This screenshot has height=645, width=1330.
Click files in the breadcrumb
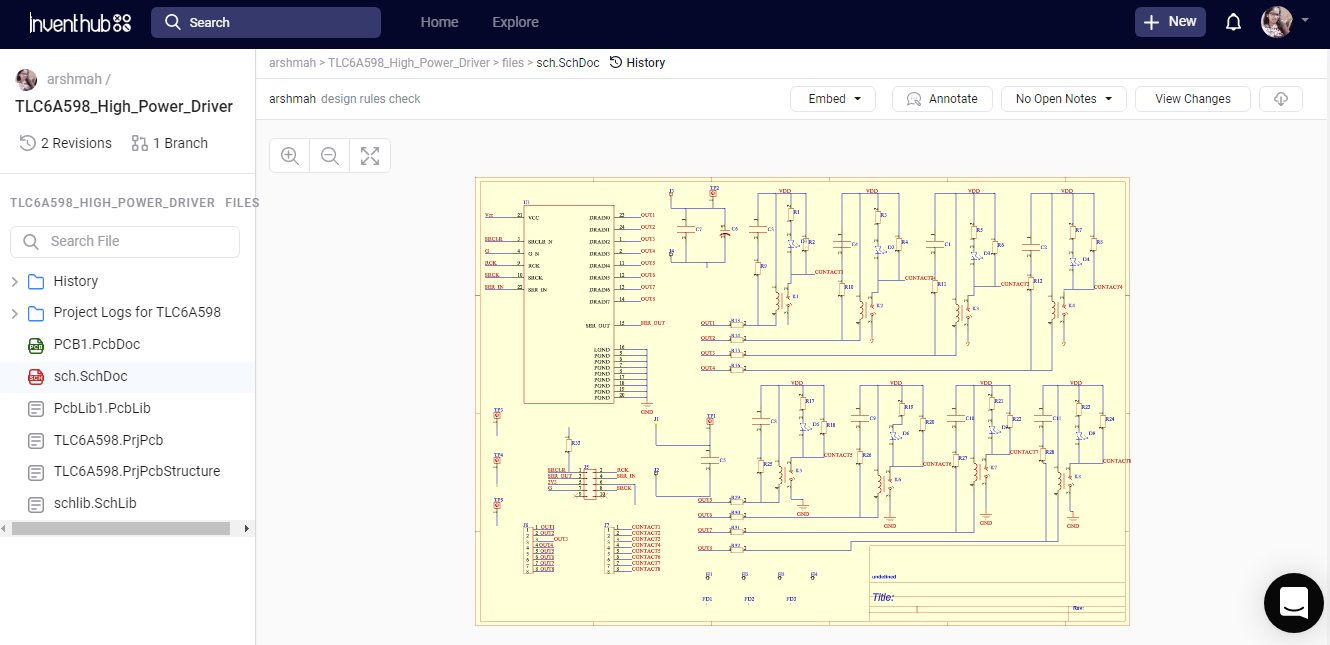click(x=513, y=62)
